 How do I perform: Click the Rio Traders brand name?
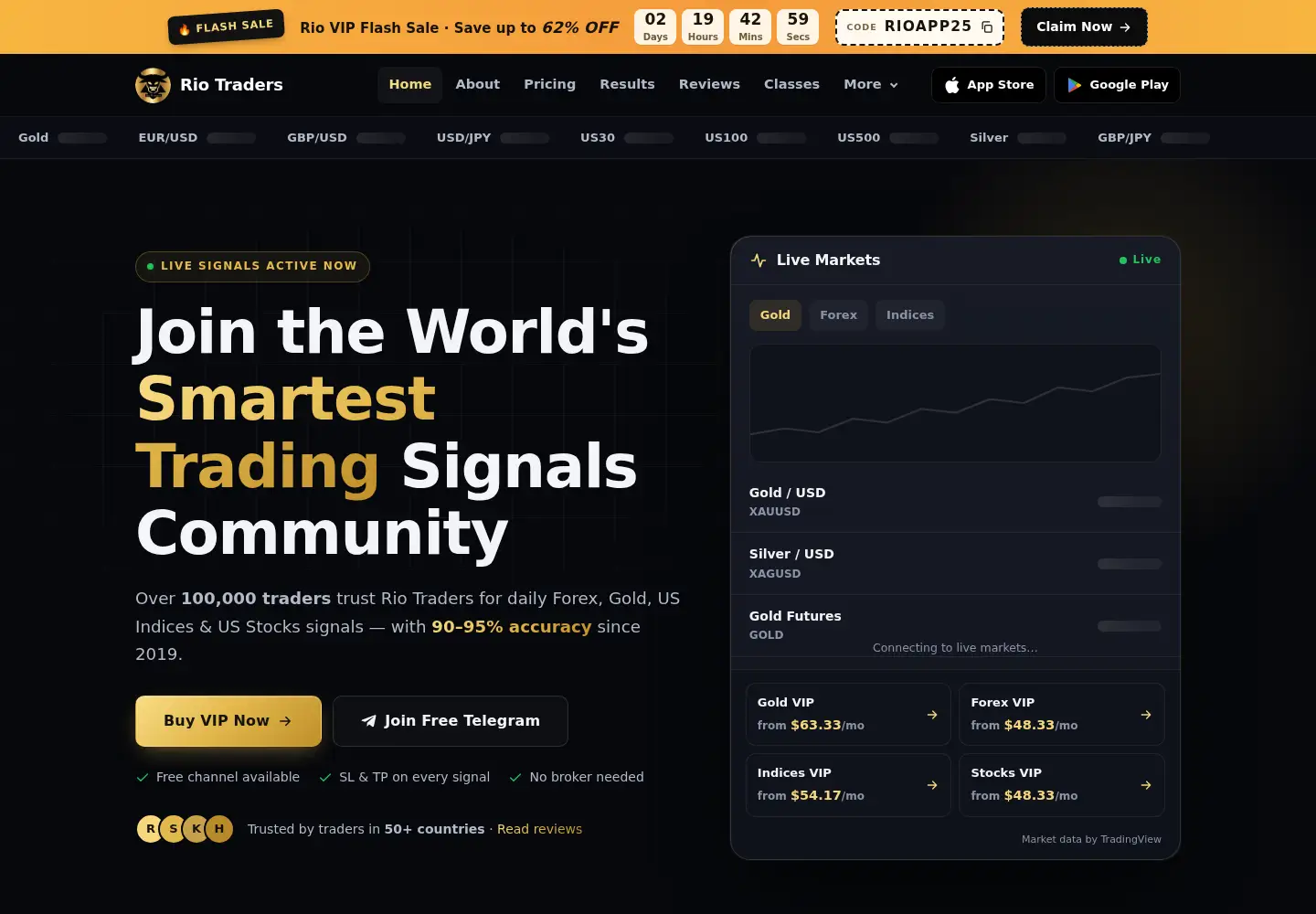click(x=231, y=85)
